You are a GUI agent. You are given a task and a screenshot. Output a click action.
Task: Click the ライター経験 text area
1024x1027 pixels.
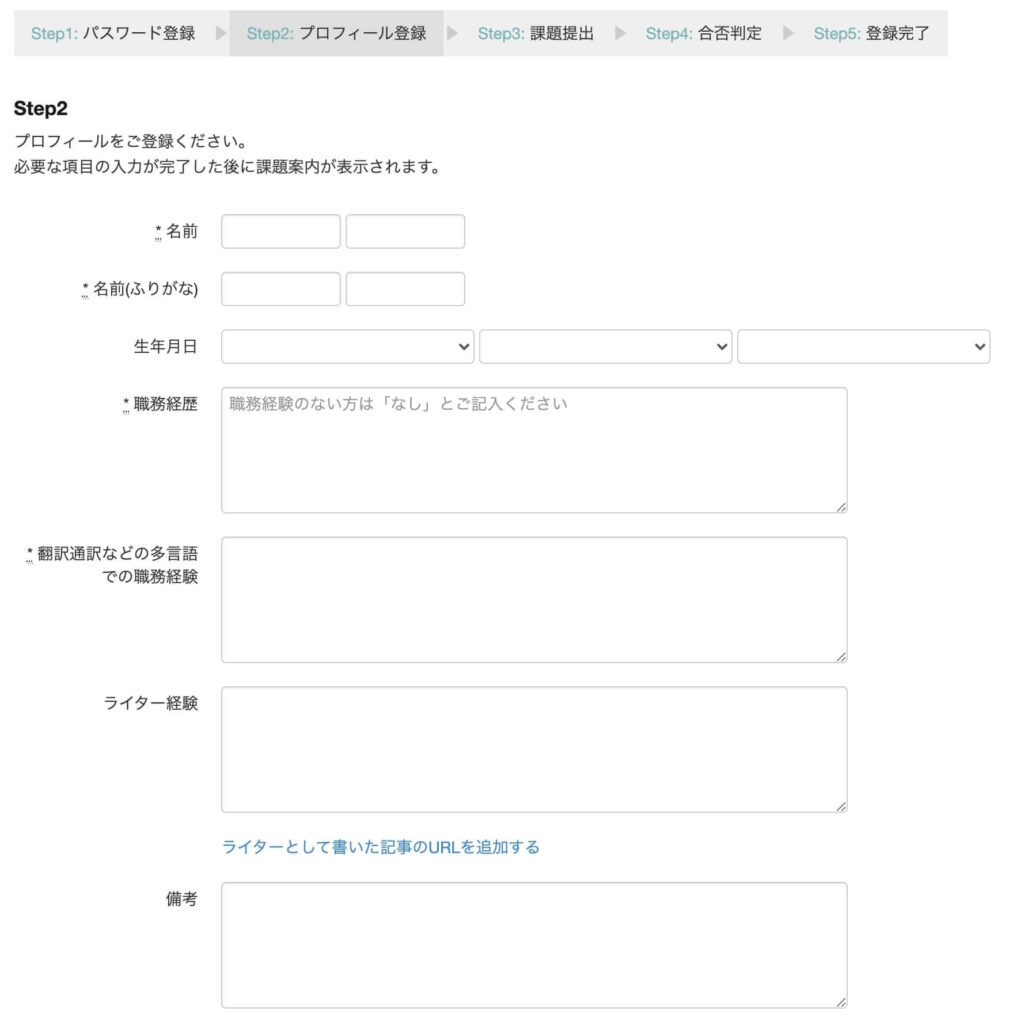(x=534, y=749)
